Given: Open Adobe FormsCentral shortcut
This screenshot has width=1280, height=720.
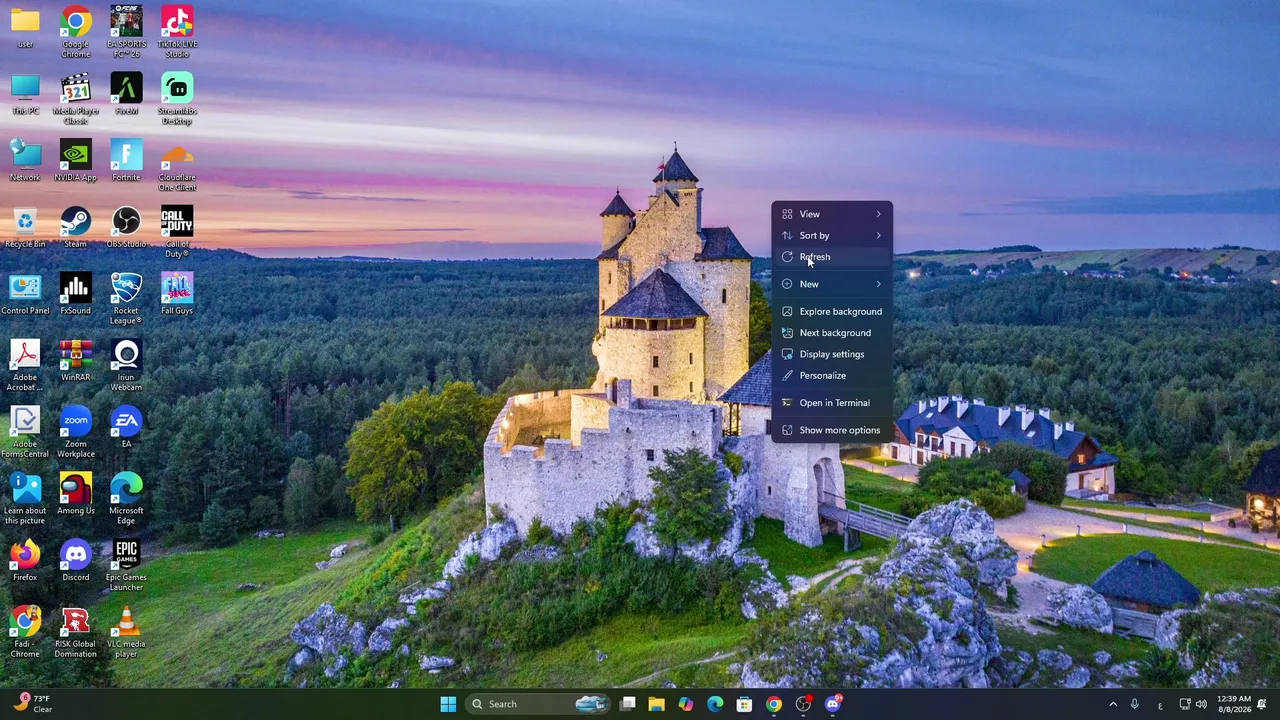Looking at the screenshot, I should (x=25, y=432).
